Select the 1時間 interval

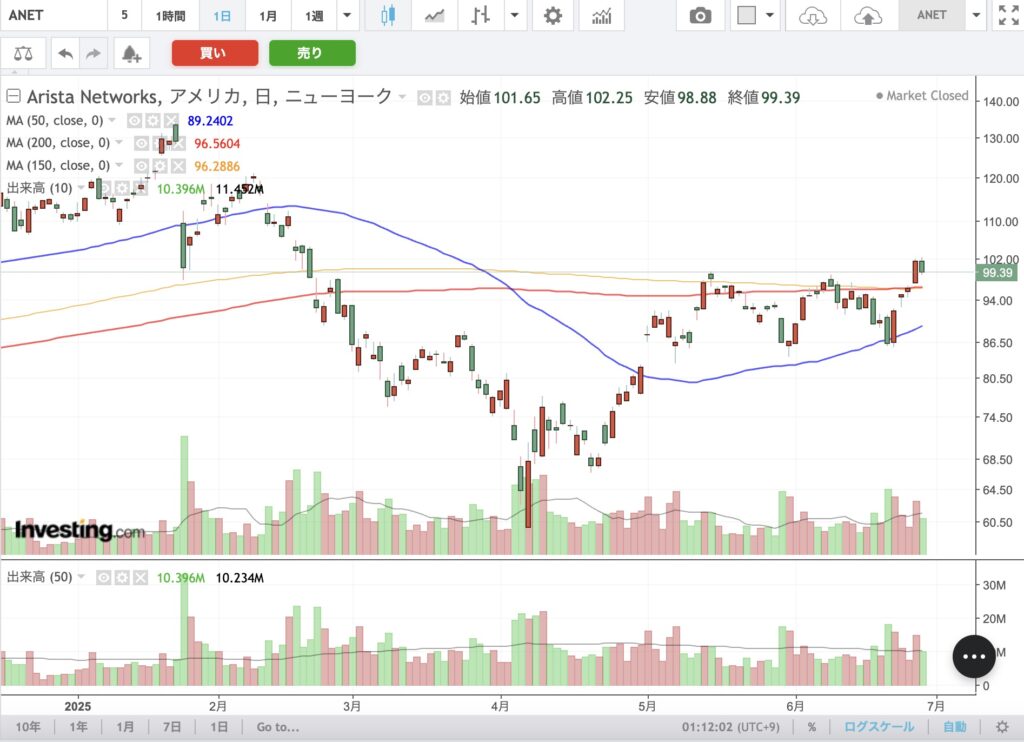pos(170,16)
